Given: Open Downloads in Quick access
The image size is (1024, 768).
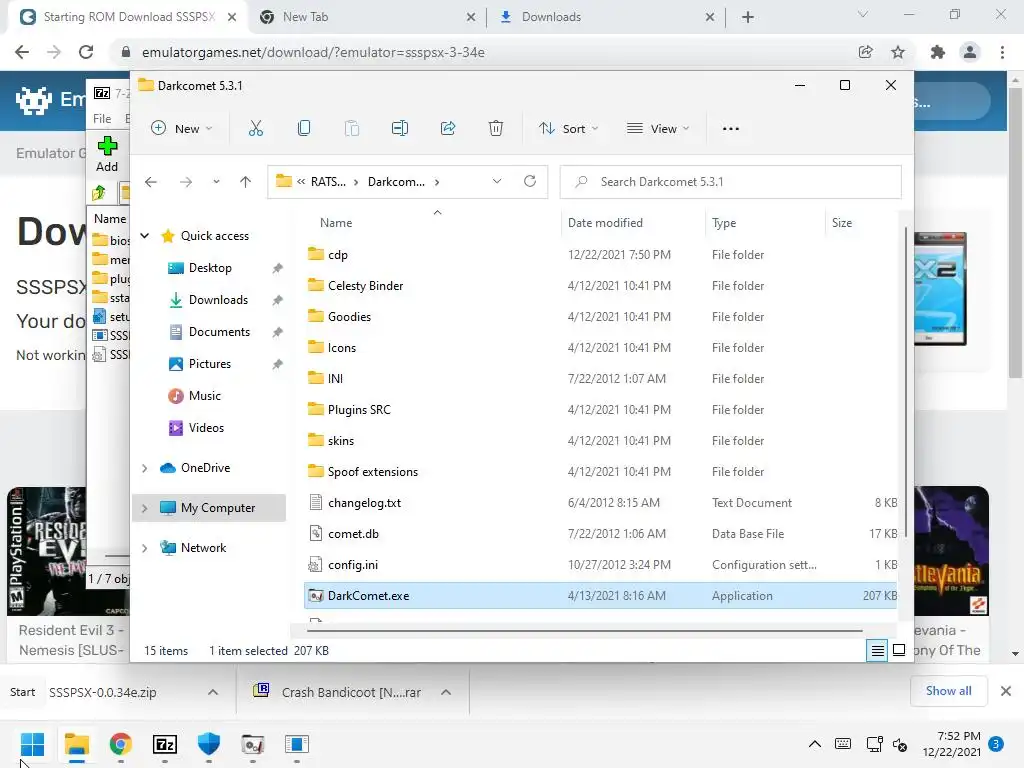Looking at the screenshot, I should (x=218, y=300).
